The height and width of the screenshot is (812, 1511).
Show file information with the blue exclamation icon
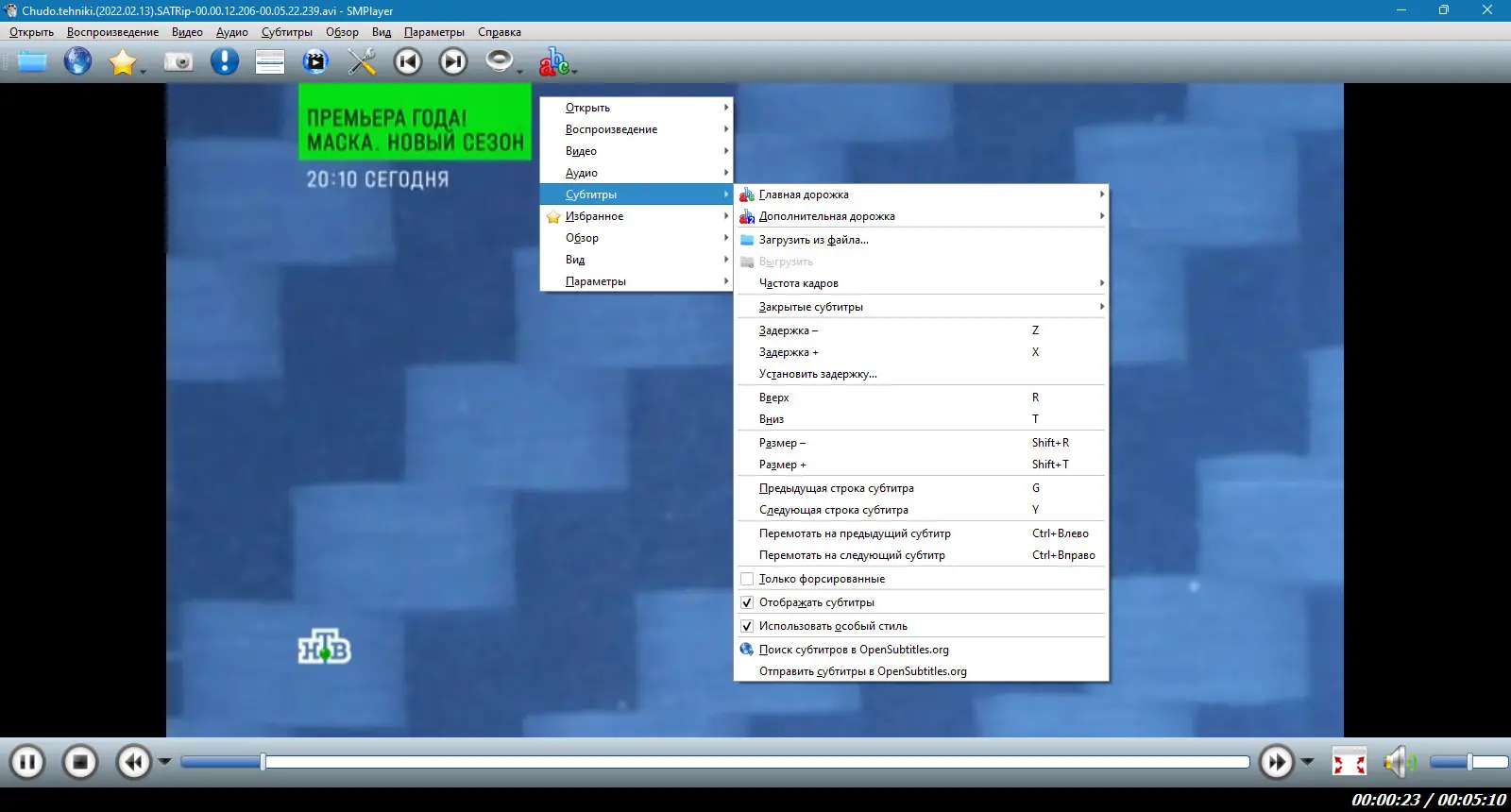tap(225, 62)
